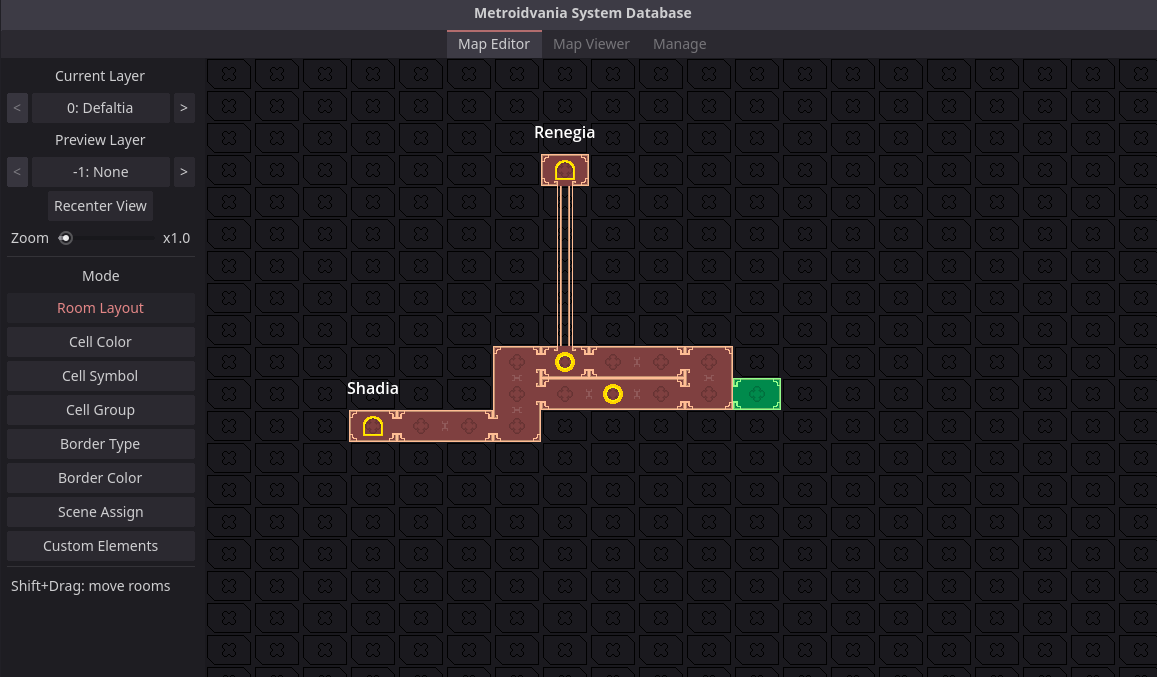The image size is (1157, 677).
Task: Choose the Custom Elements button
Action: [x=100, y=546]
